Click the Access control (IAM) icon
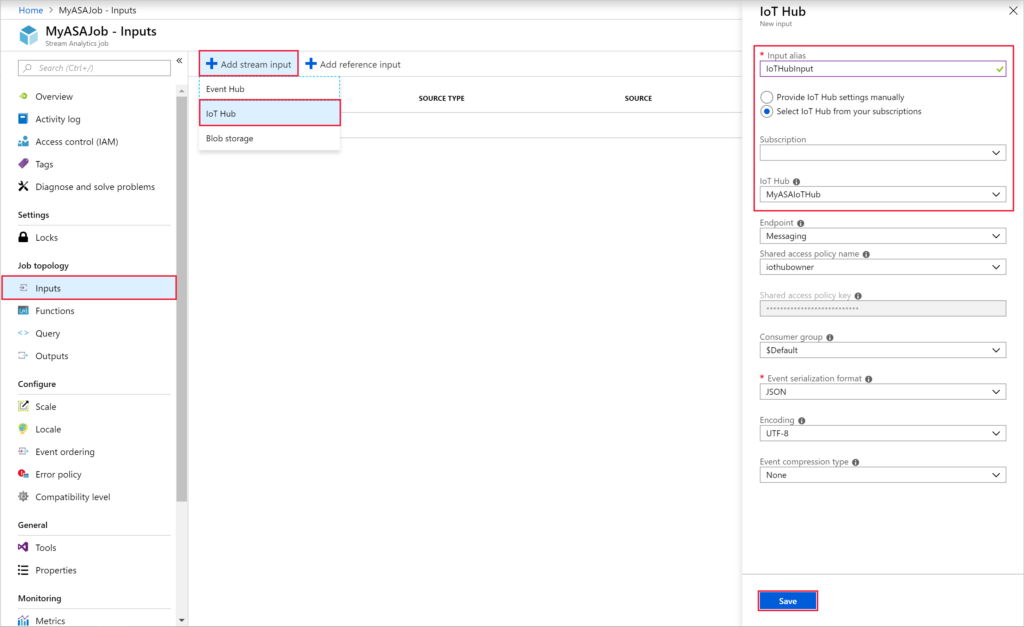This screenshot has width=1024, height=627. (x=24, y=141)
